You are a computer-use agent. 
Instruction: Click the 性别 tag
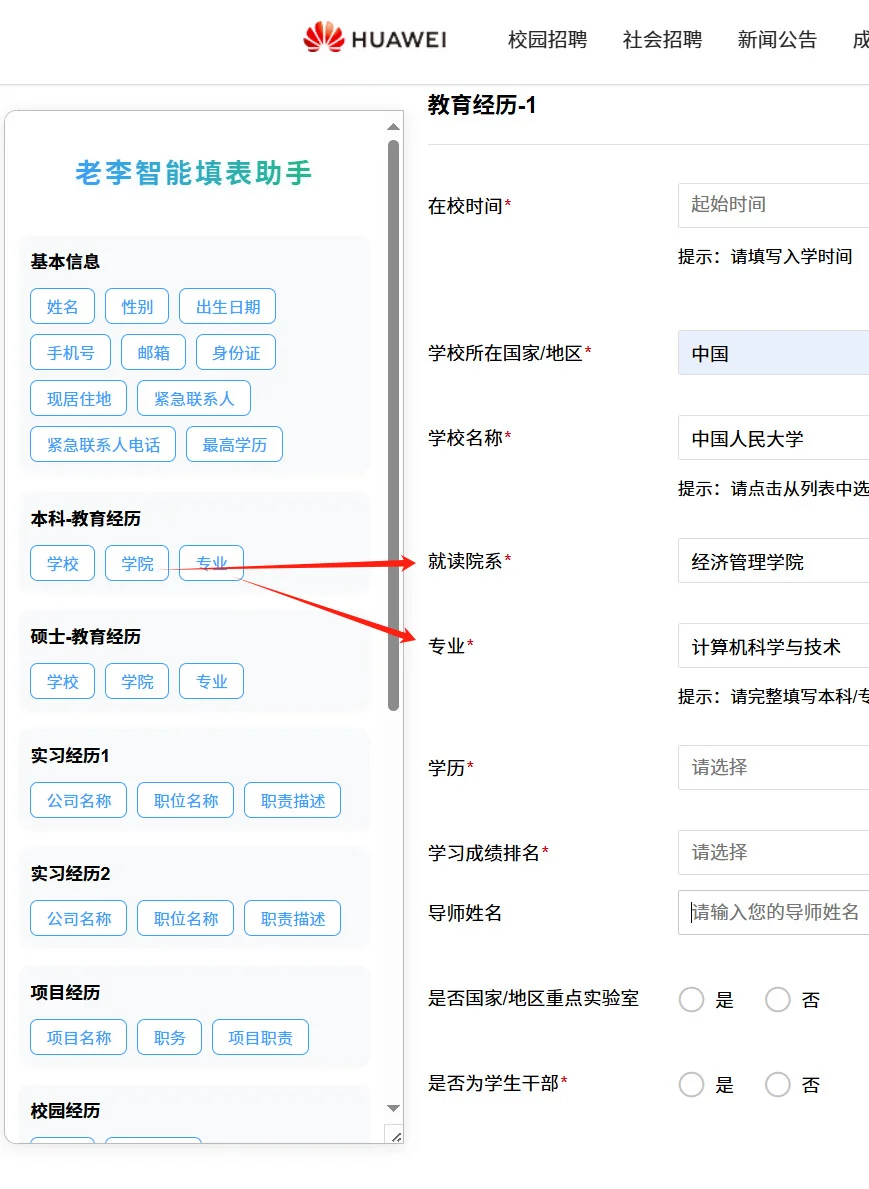(x=136, y=306)
